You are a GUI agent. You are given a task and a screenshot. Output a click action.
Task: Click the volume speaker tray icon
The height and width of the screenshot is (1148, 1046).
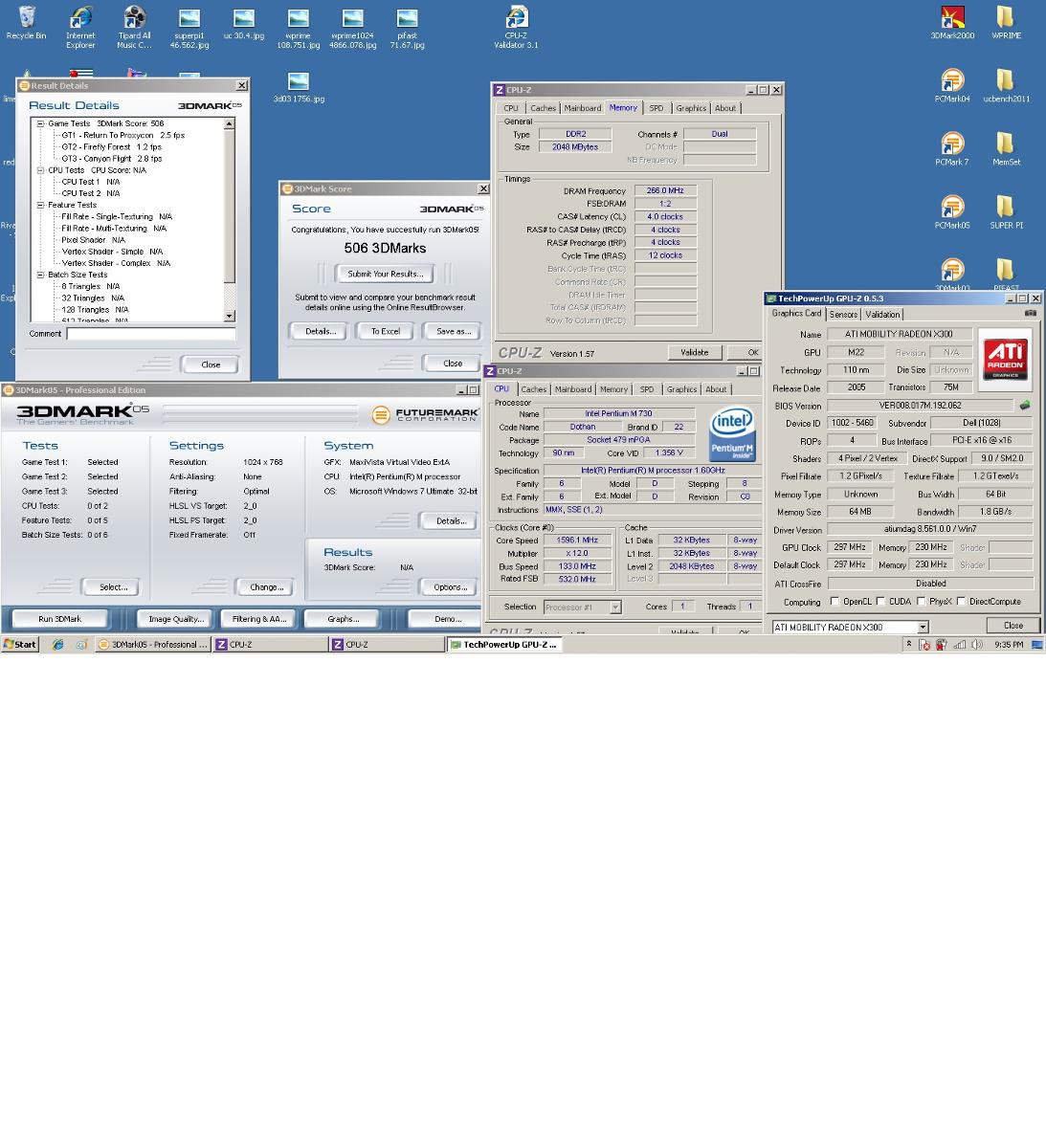coord(977,645)
